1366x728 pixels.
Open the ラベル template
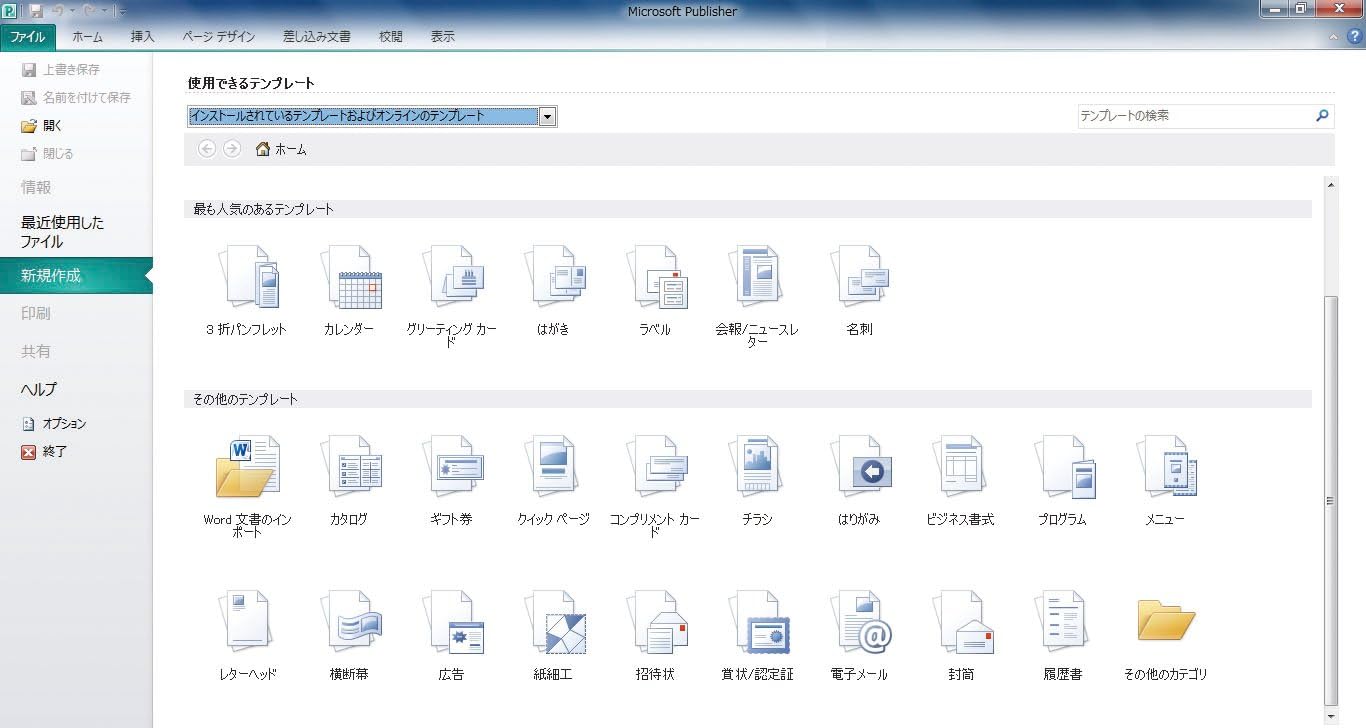tap(656, 275)
